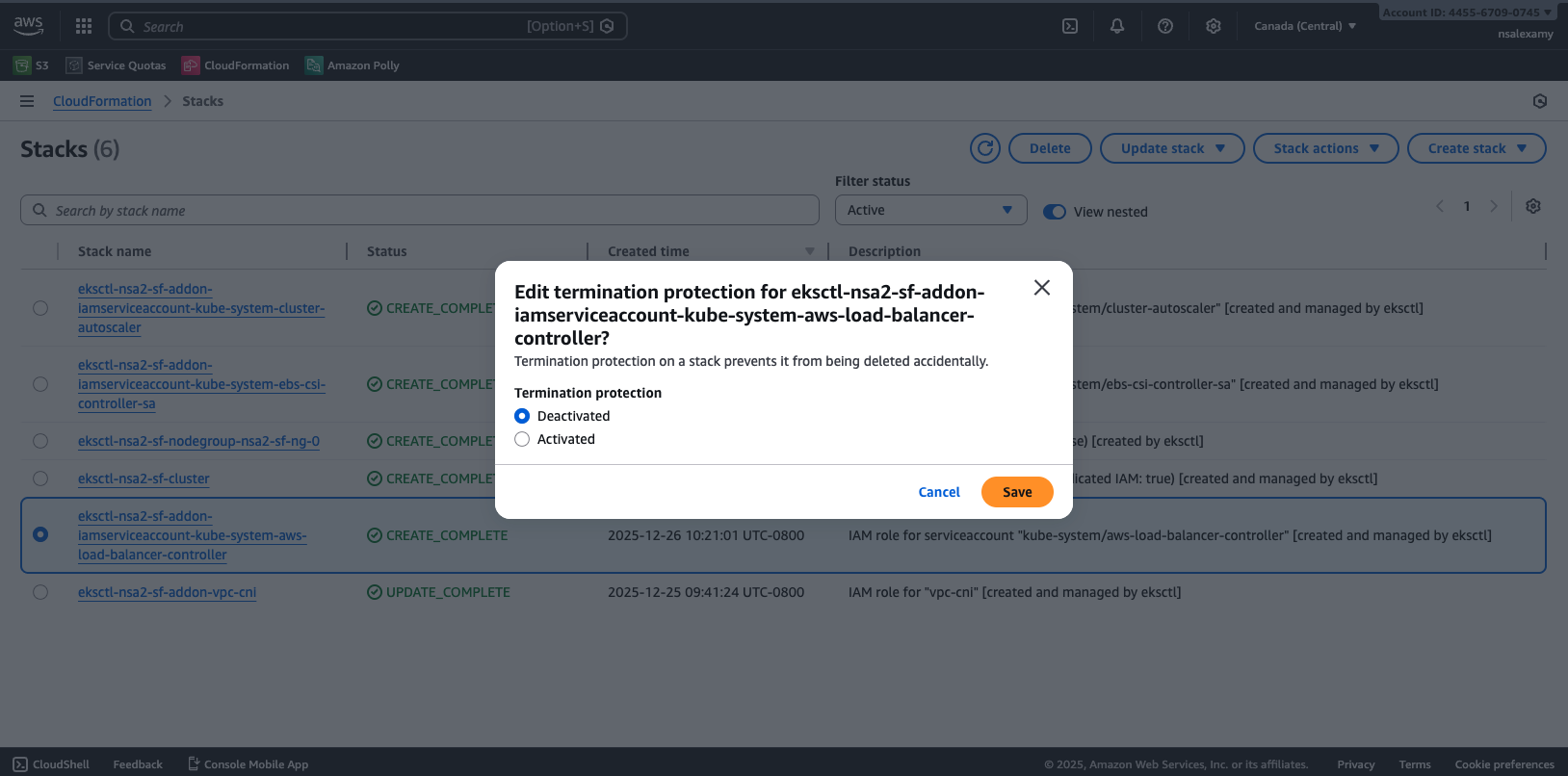1568x776 pixels.
Task: Open the S3 bookmark shortcut
Action: coord(32,65)
